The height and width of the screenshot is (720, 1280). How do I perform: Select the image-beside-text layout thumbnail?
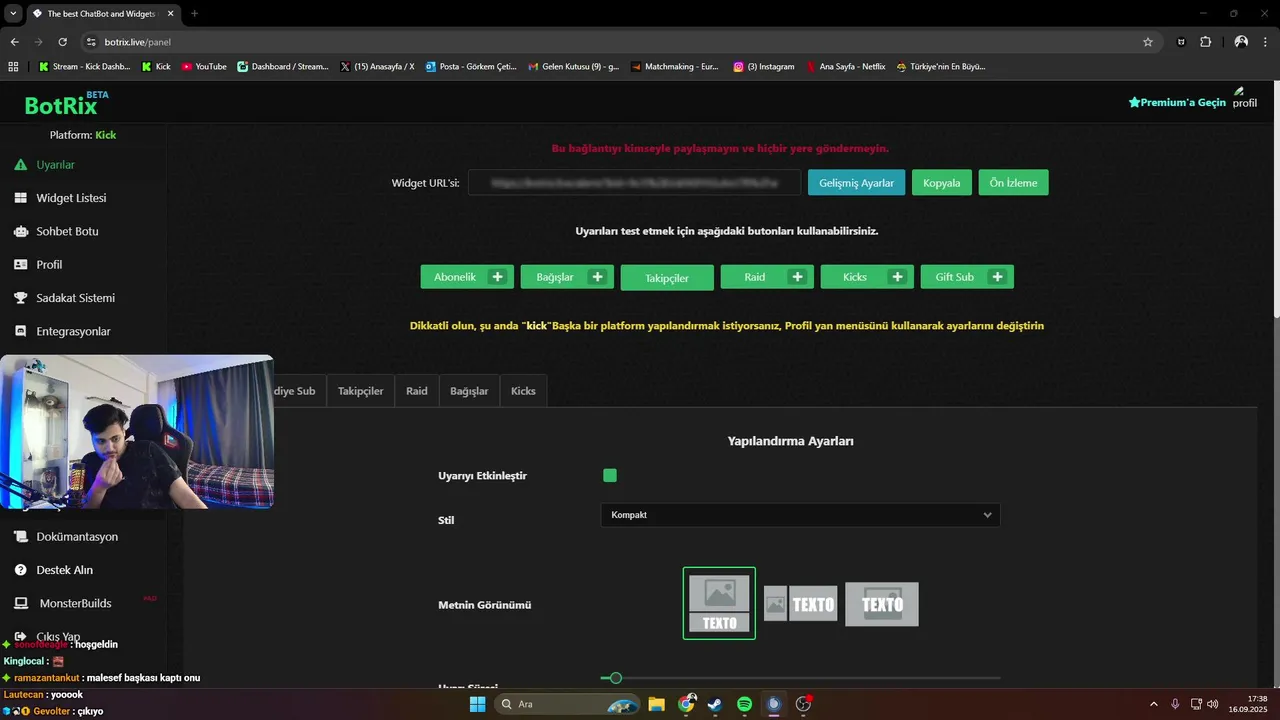tap(800, 604)
